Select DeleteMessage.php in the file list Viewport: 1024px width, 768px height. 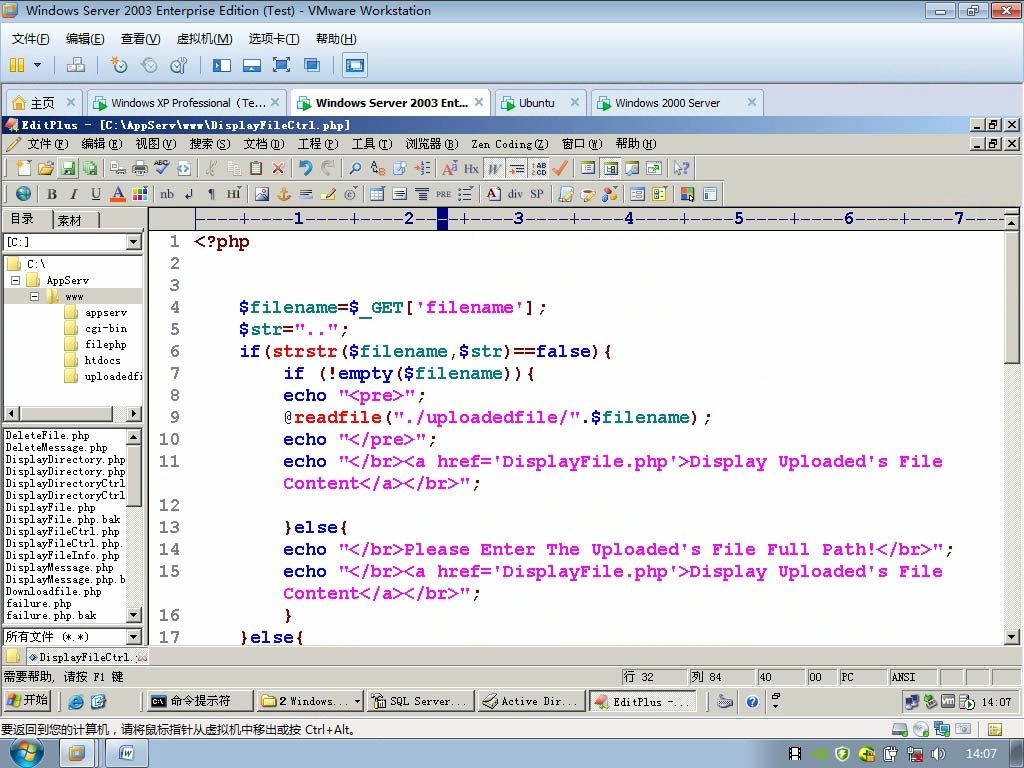click(x=57, y=447)
